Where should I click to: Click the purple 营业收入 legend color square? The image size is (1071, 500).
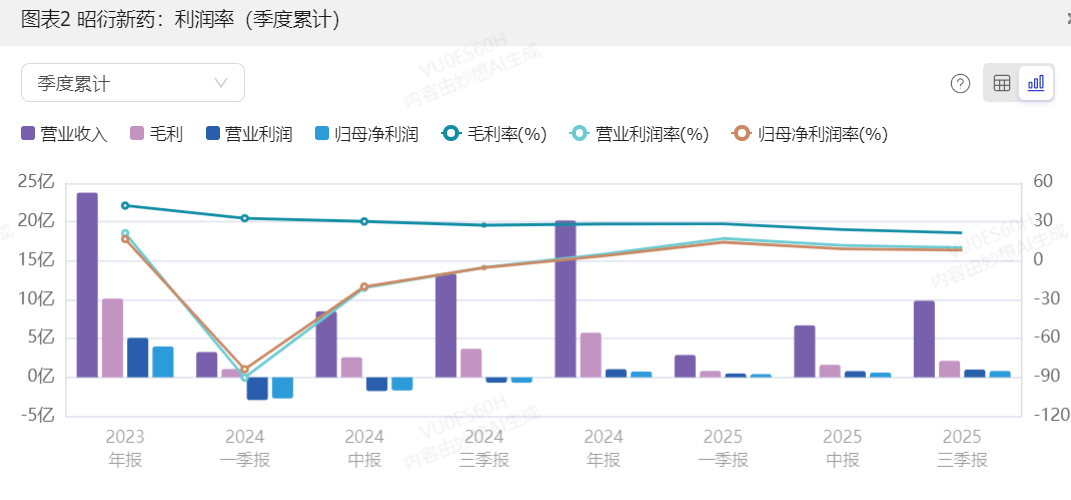coord(28,133)
